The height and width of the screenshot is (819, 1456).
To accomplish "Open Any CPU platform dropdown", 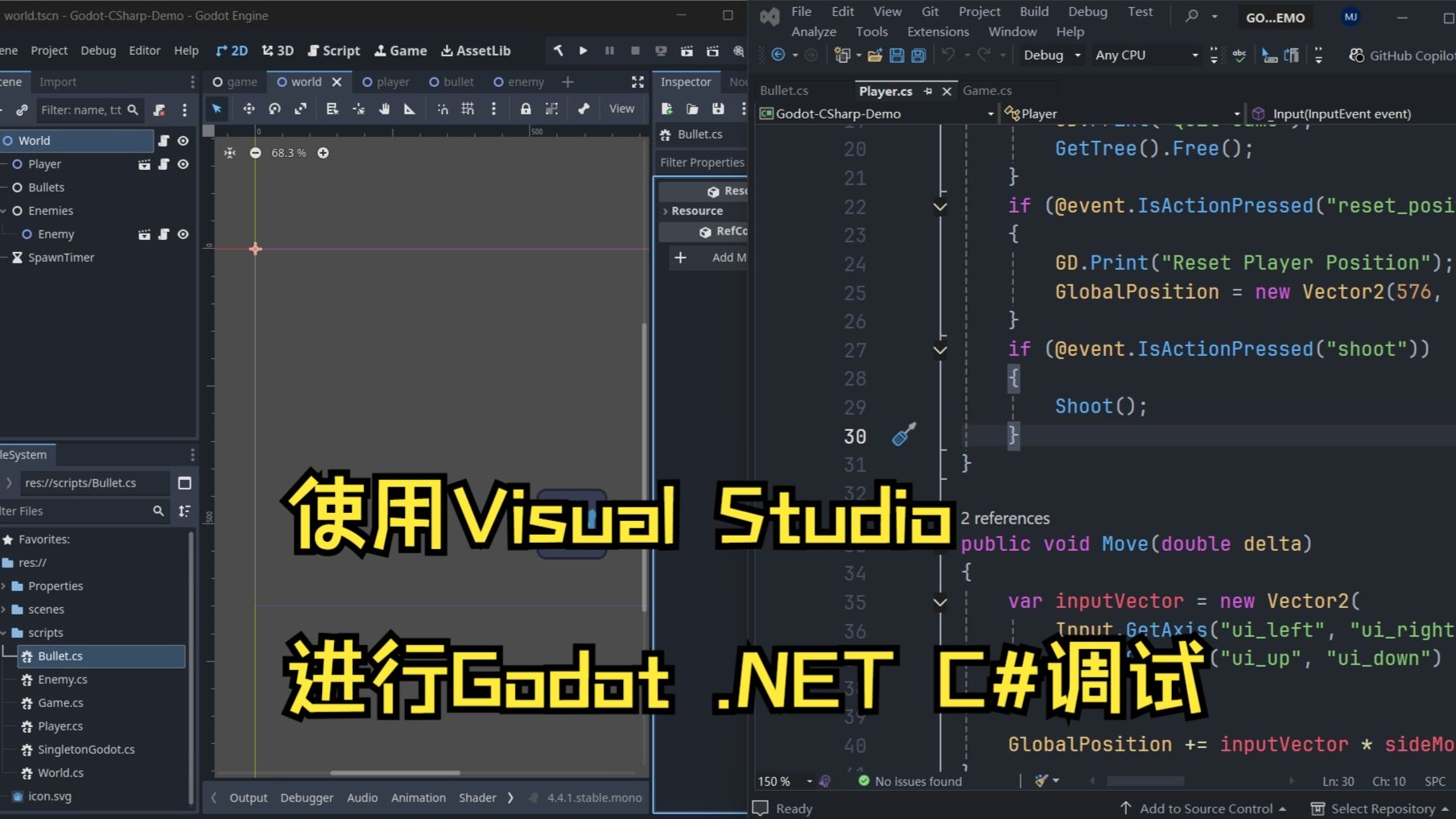I will click(1146, 55).
